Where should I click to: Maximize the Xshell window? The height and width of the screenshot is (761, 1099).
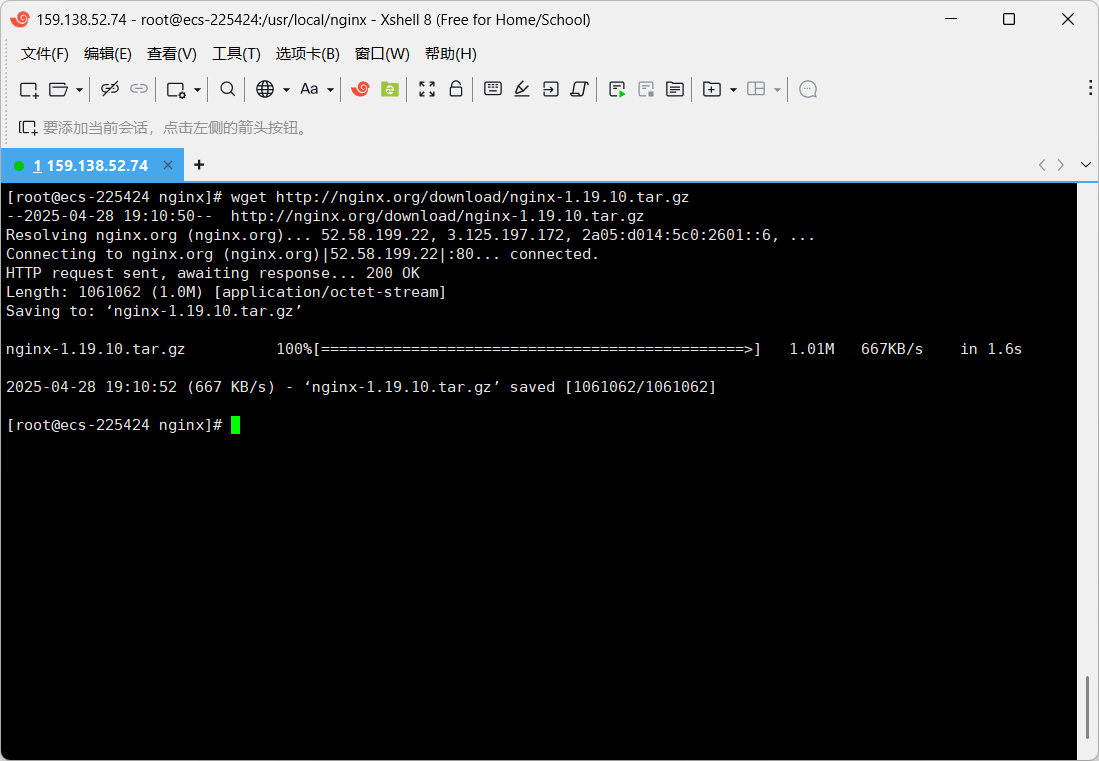1009,19
